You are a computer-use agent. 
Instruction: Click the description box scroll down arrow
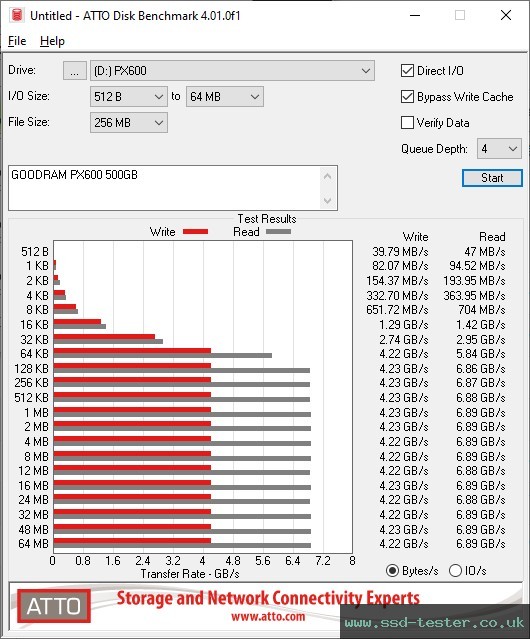click(328, 200)
